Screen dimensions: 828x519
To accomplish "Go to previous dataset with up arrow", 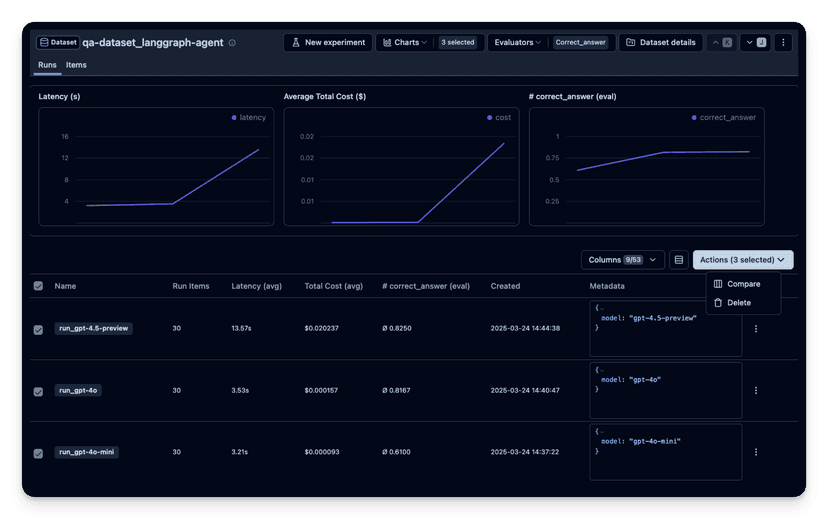I will (721, 42).
